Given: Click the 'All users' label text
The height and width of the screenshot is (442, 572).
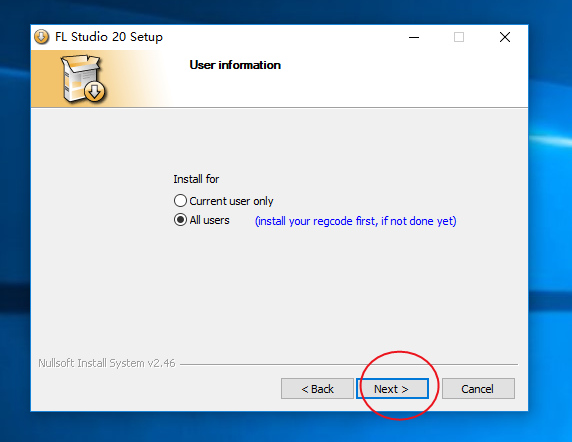Looking at the screenshot, I should point(209,220).
